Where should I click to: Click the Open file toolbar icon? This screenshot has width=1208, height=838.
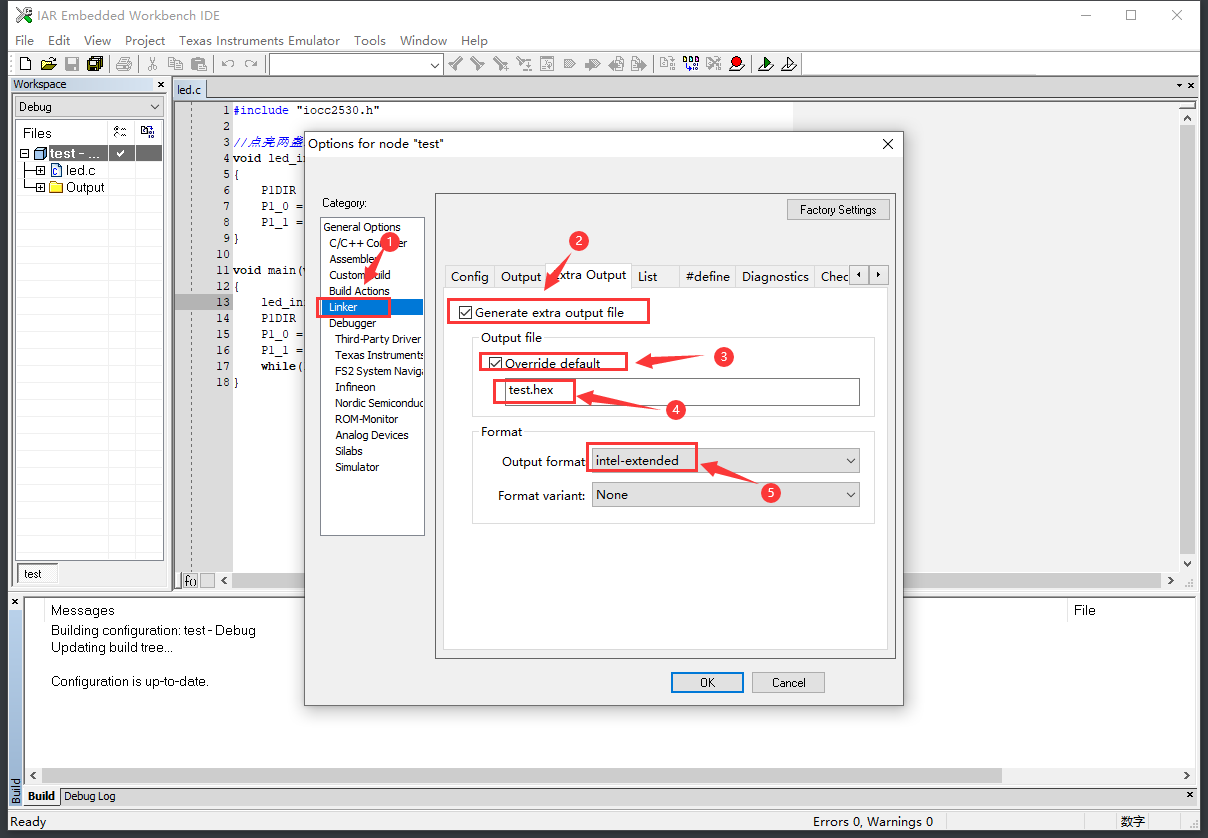click(x=48, y=64)
